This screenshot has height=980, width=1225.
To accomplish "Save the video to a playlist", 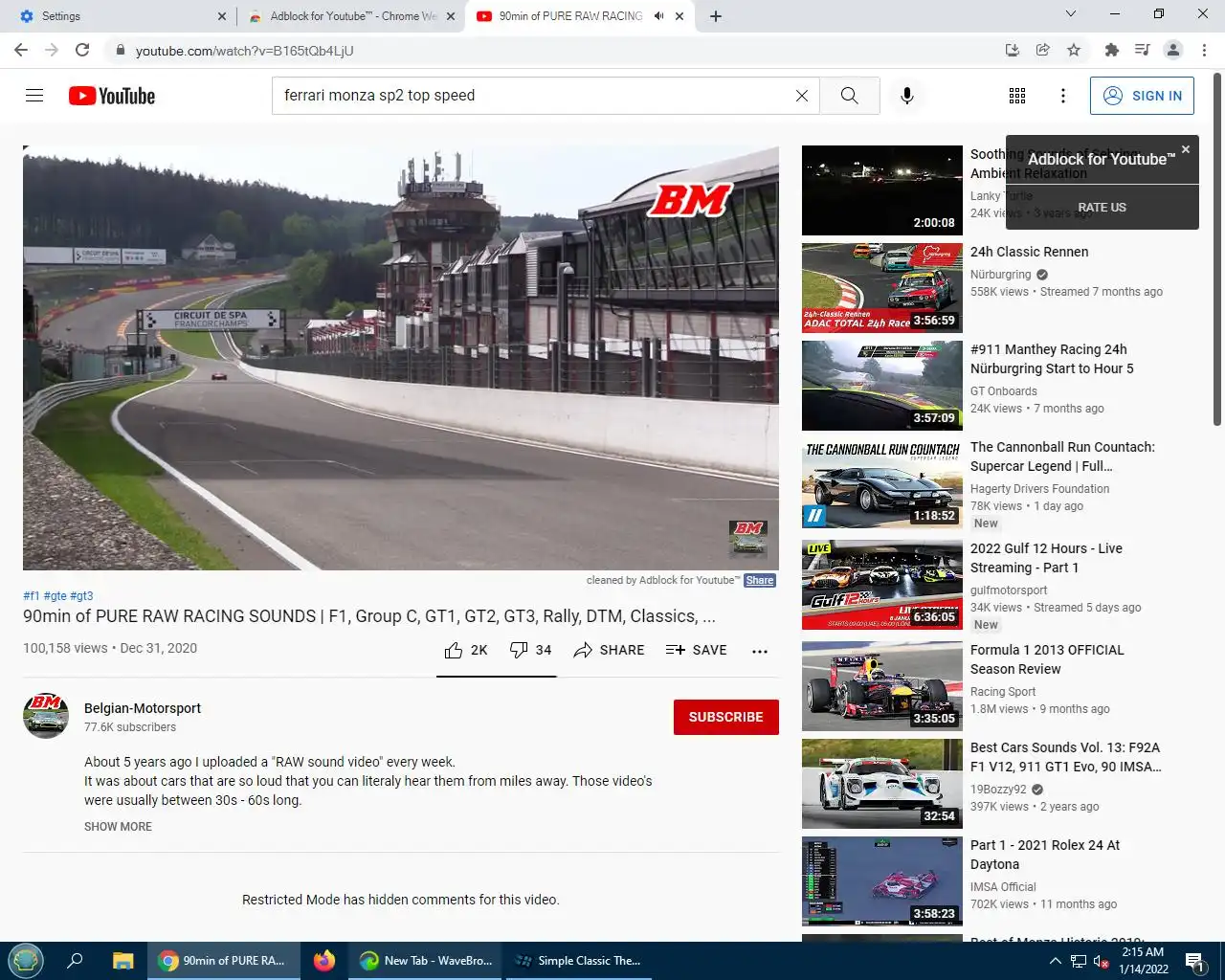I will 697,650.
